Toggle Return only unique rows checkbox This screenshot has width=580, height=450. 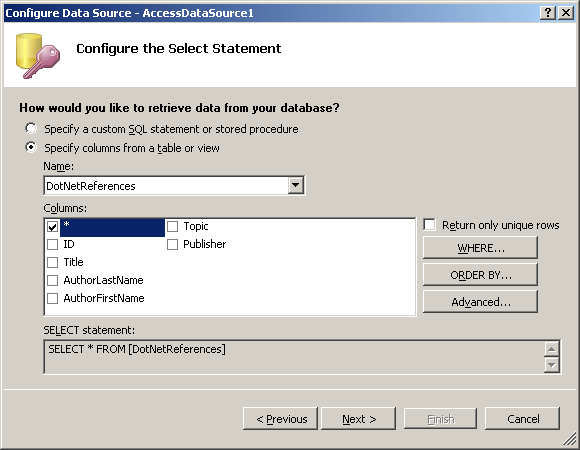[429, 225]
